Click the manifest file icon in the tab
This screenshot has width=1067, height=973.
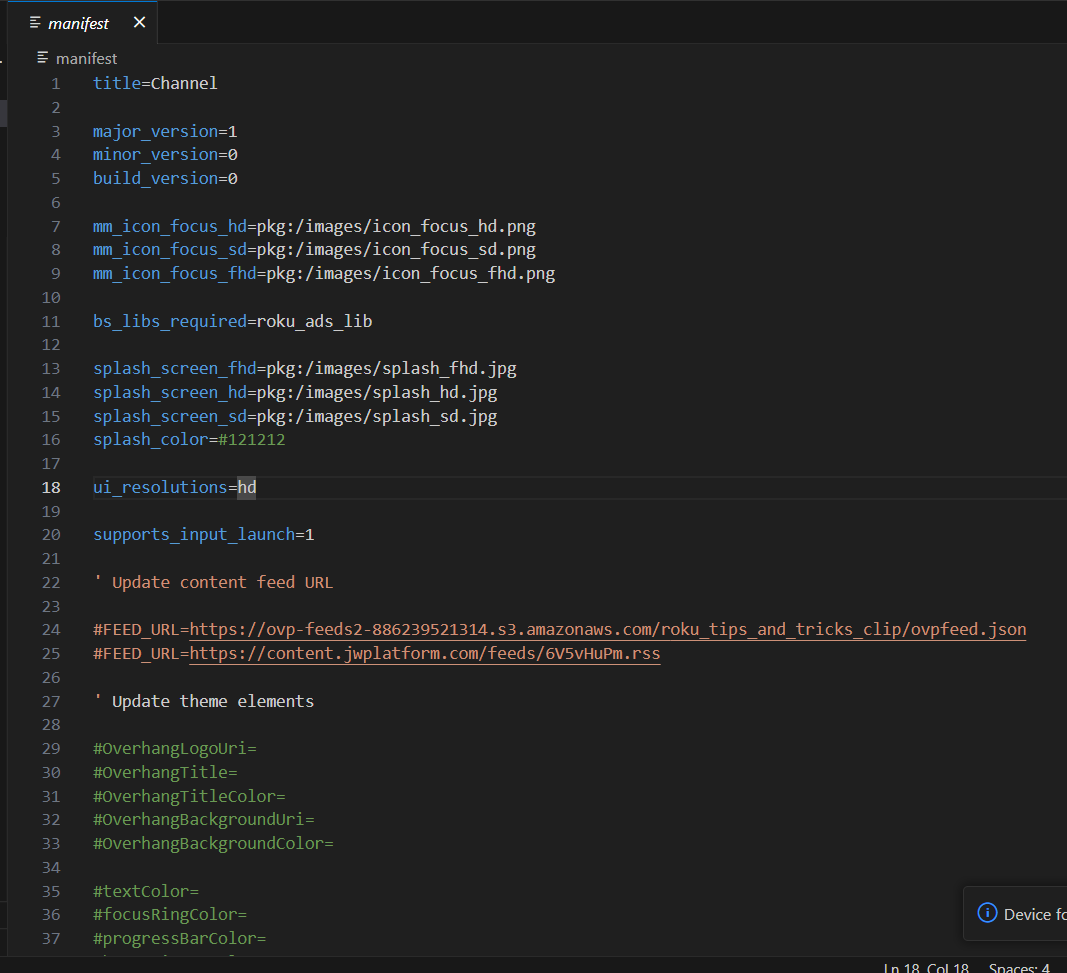coord(33,22)
